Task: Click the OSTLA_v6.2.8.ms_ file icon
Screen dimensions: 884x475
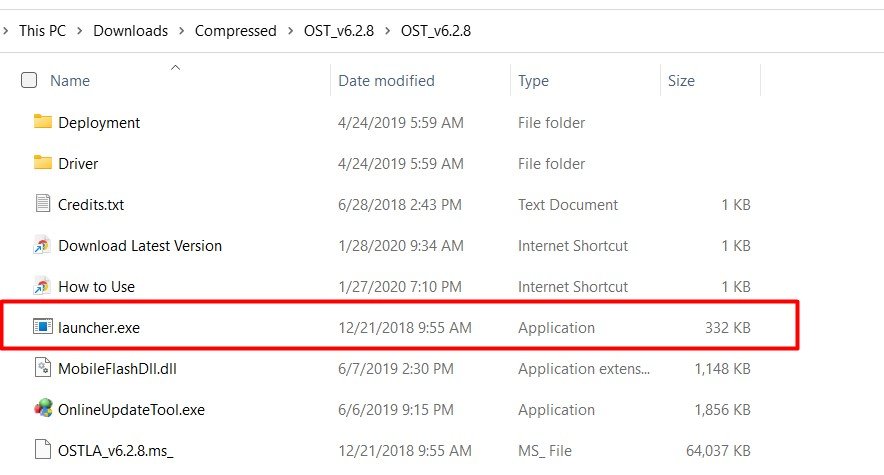Action: point(43,450)
